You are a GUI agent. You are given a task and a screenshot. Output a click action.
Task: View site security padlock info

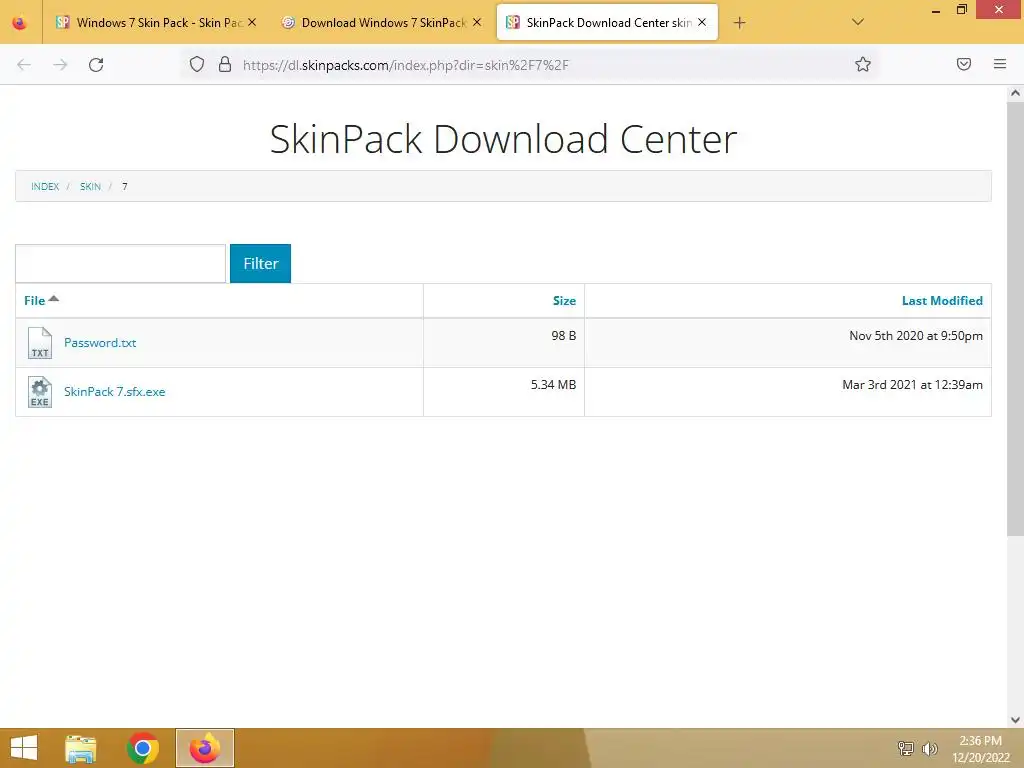(225, 64)
